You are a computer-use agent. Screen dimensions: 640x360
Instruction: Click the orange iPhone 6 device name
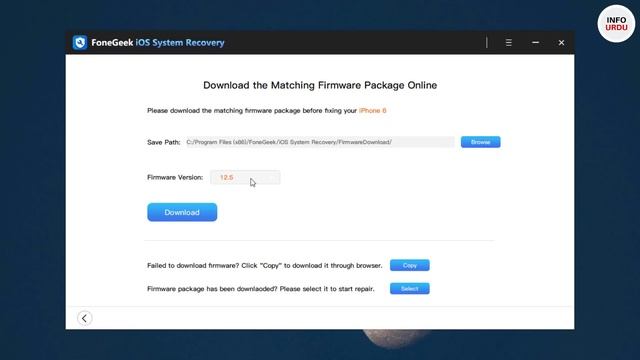point(372,111)
